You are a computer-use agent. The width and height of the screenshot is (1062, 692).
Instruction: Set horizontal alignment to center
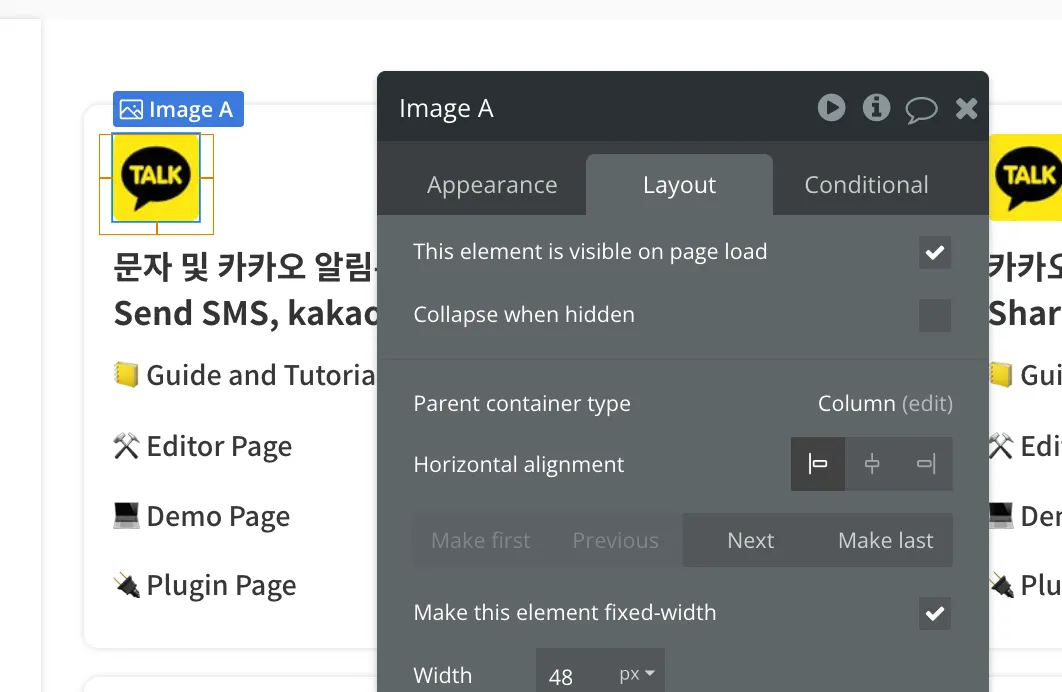click(872, 464)
